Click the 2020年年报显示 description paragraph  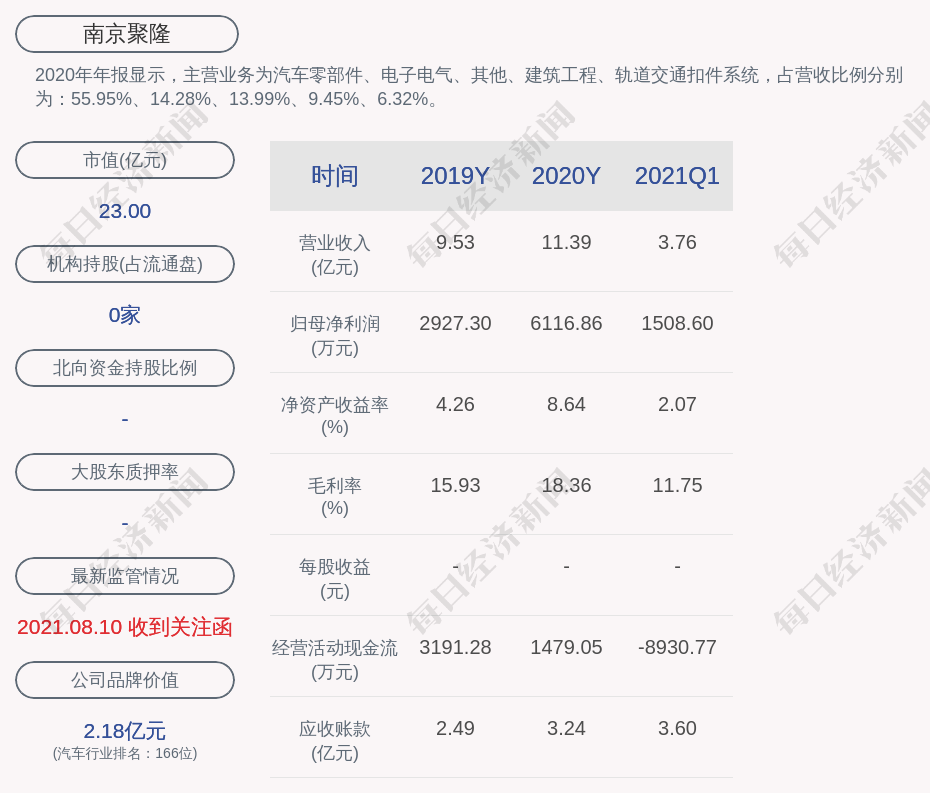tap(469, 87)
